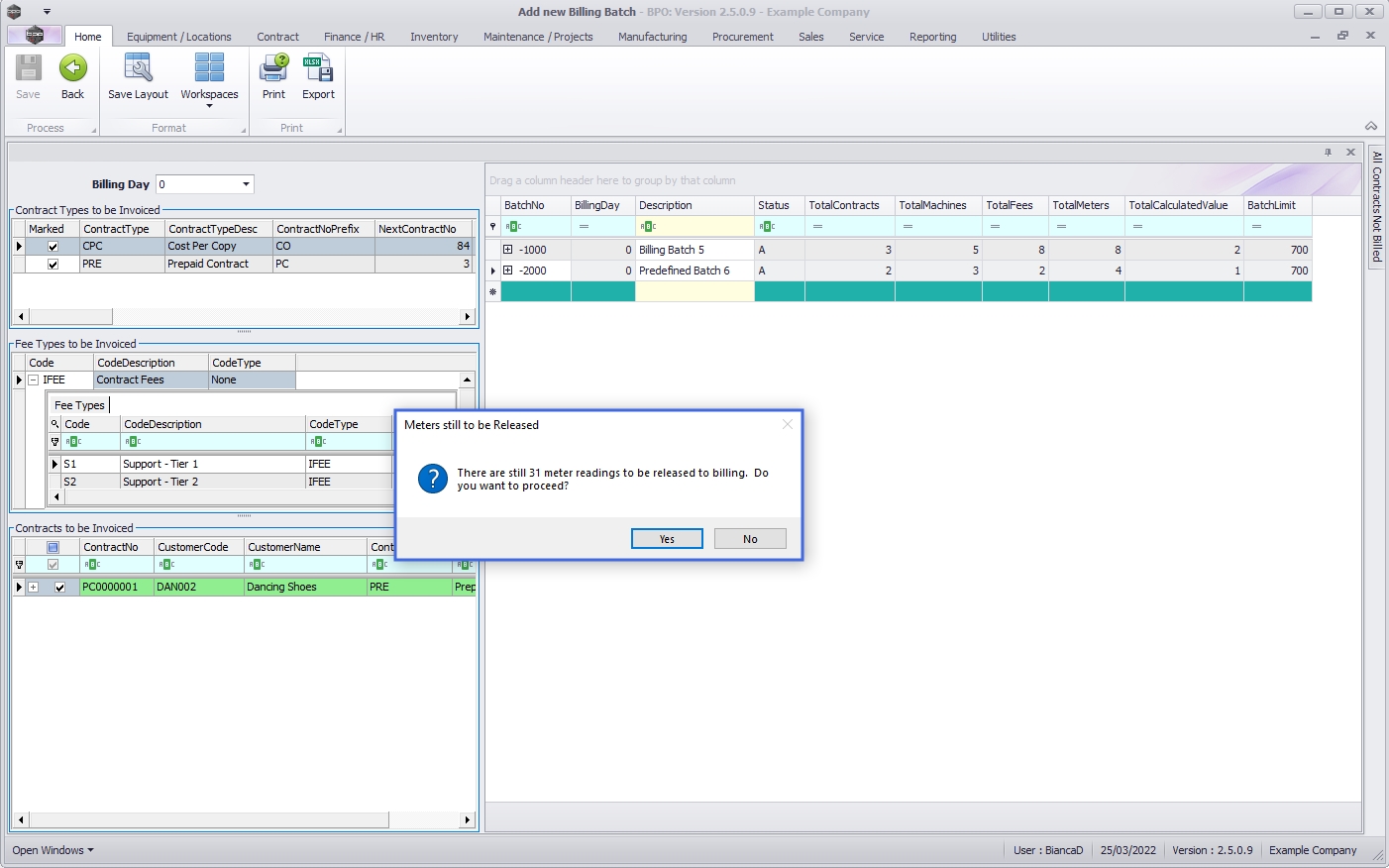Click the title bar application icon
1389x868 pixels.
[14, 12]
